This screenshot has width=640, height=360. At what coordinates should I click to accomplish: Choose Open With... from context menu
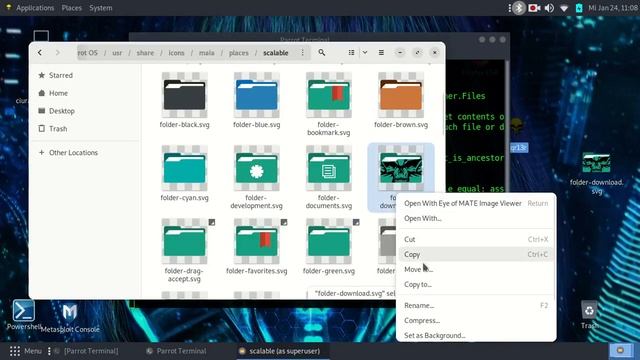(476, 218)
